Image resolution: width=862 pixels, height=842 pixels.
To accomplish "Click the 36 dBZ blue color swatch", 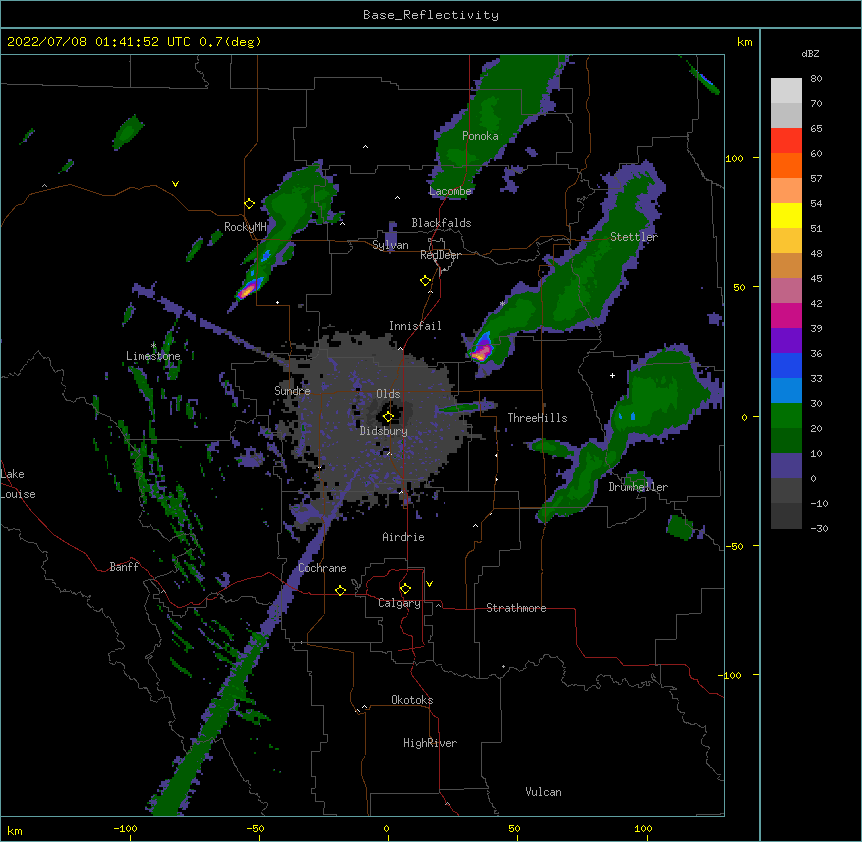I will pyautogui.click(x=786, y=365).
